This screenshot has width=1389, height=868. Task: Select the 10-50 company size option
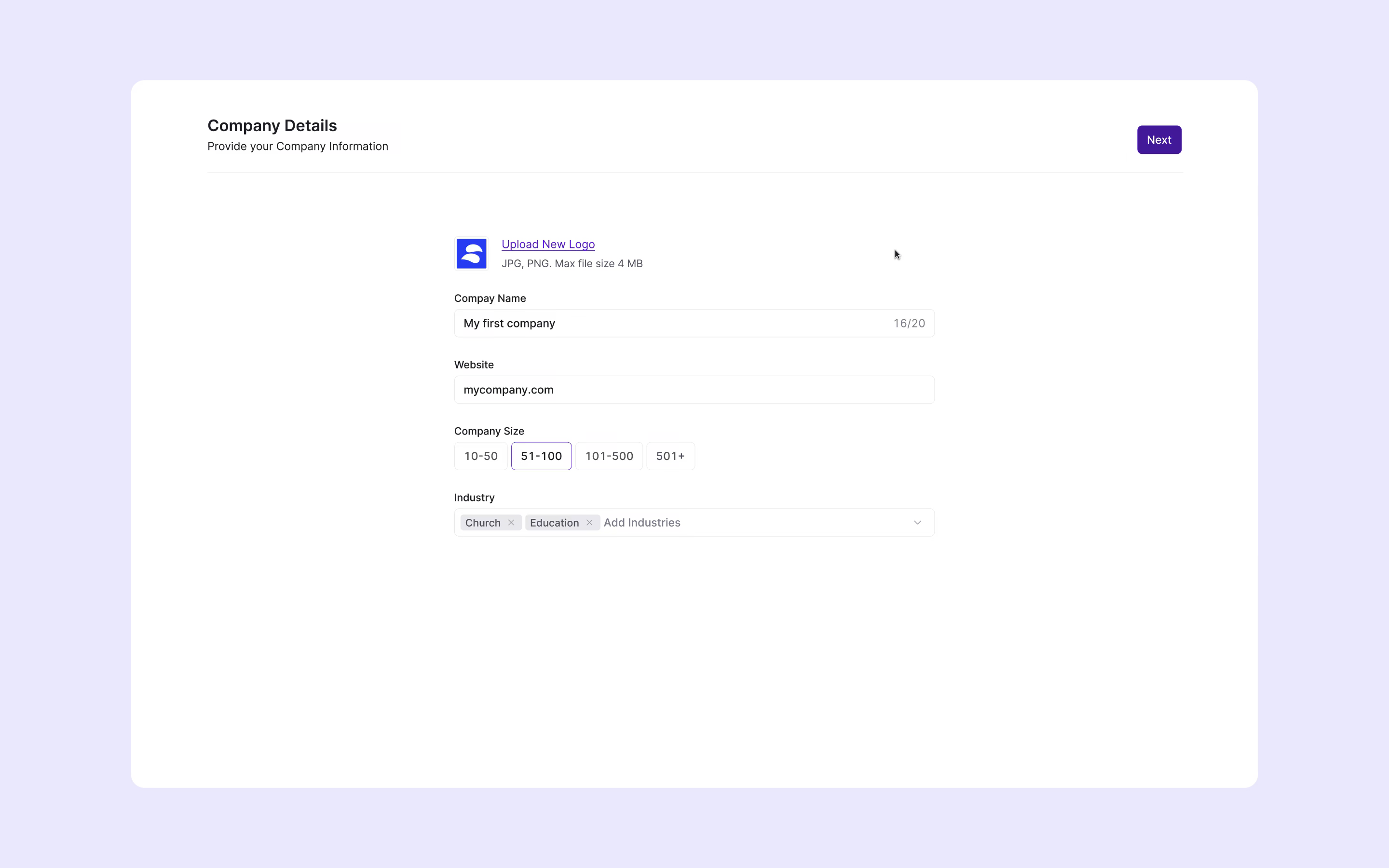[480, 456]
